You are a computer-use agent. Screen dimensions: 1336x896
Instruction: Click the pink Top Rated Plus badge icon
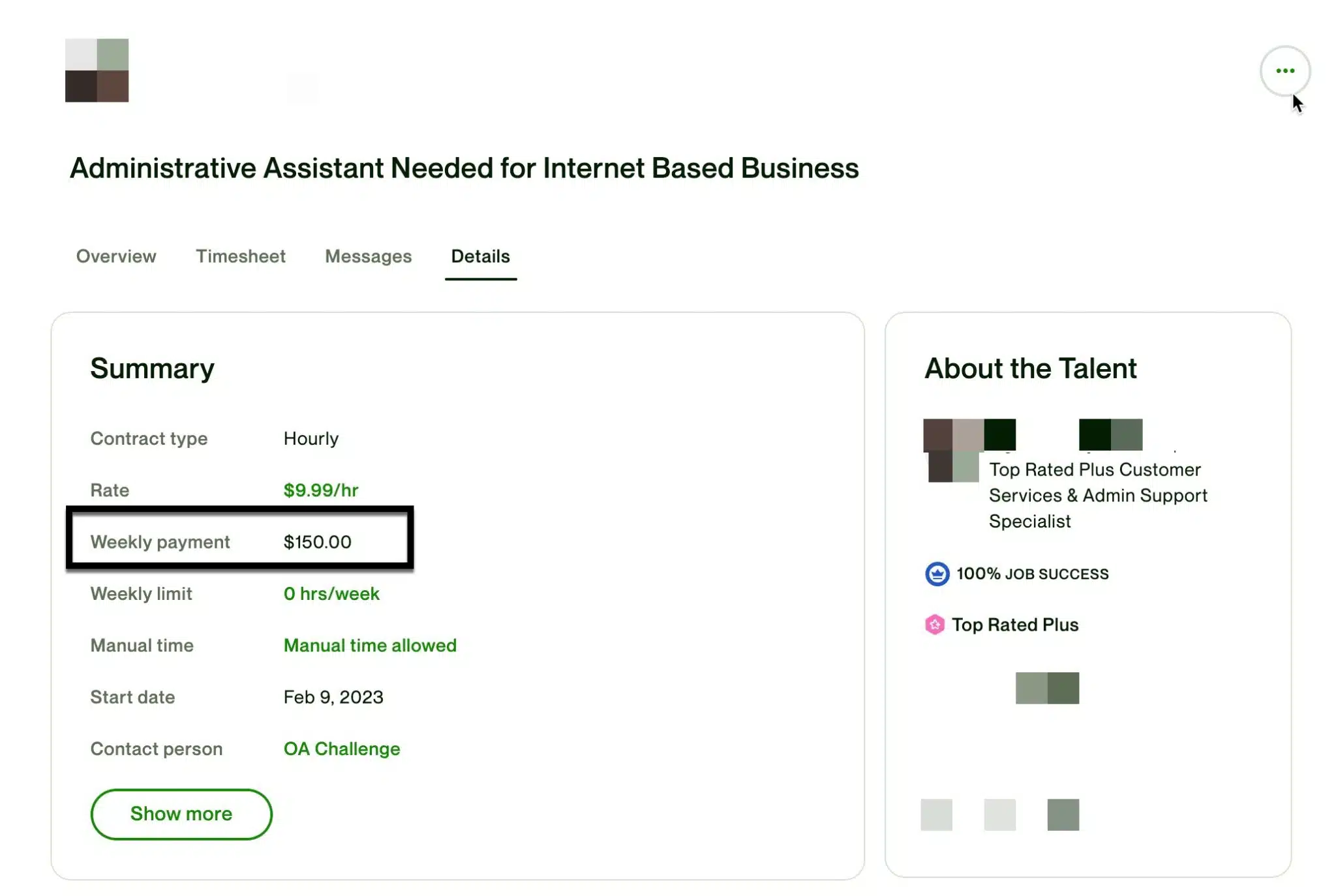tap(934, 625)
